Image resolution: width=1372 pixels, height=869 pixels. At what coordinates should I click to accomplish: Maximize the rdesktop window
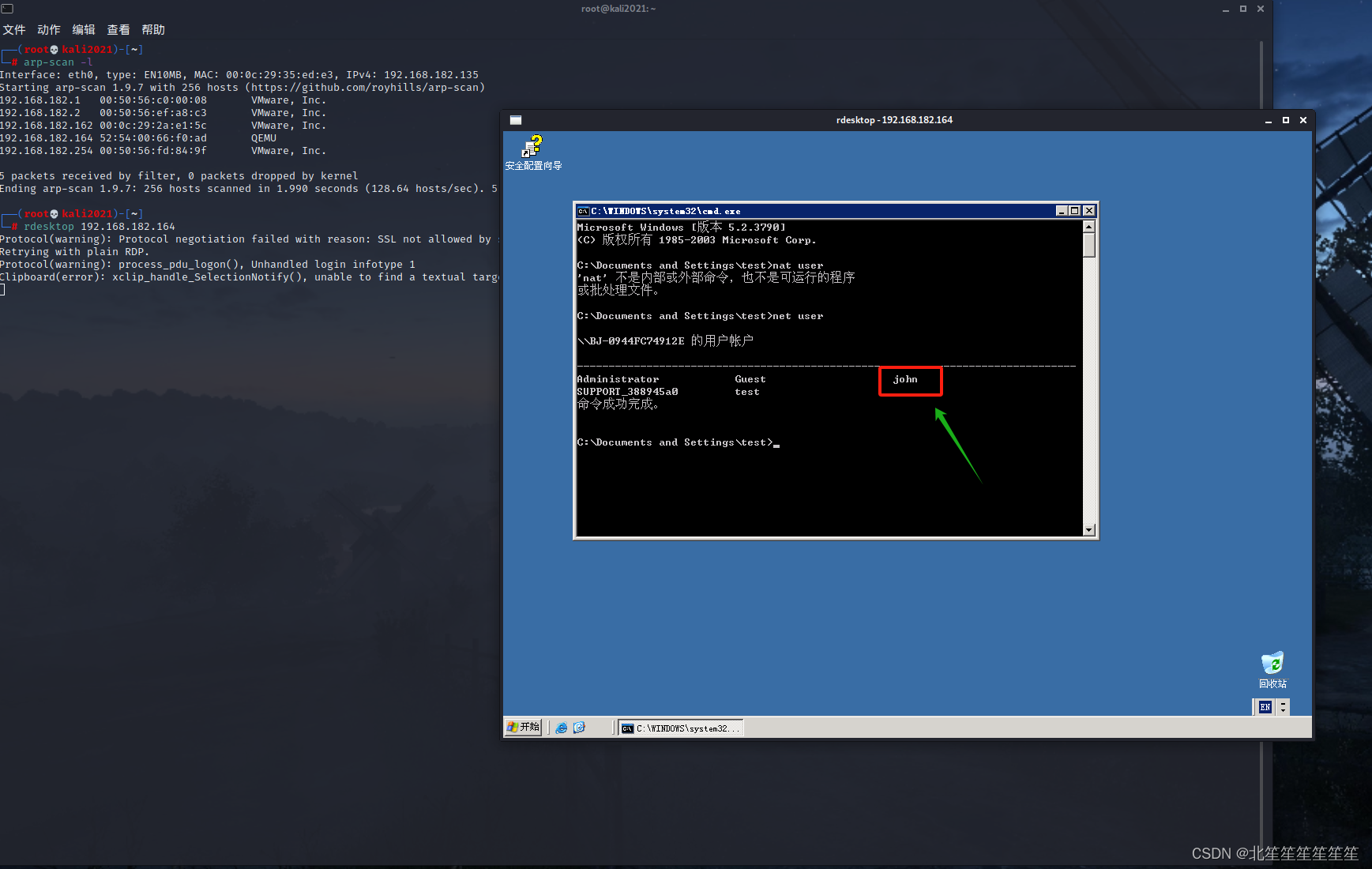pos(1286,120)
